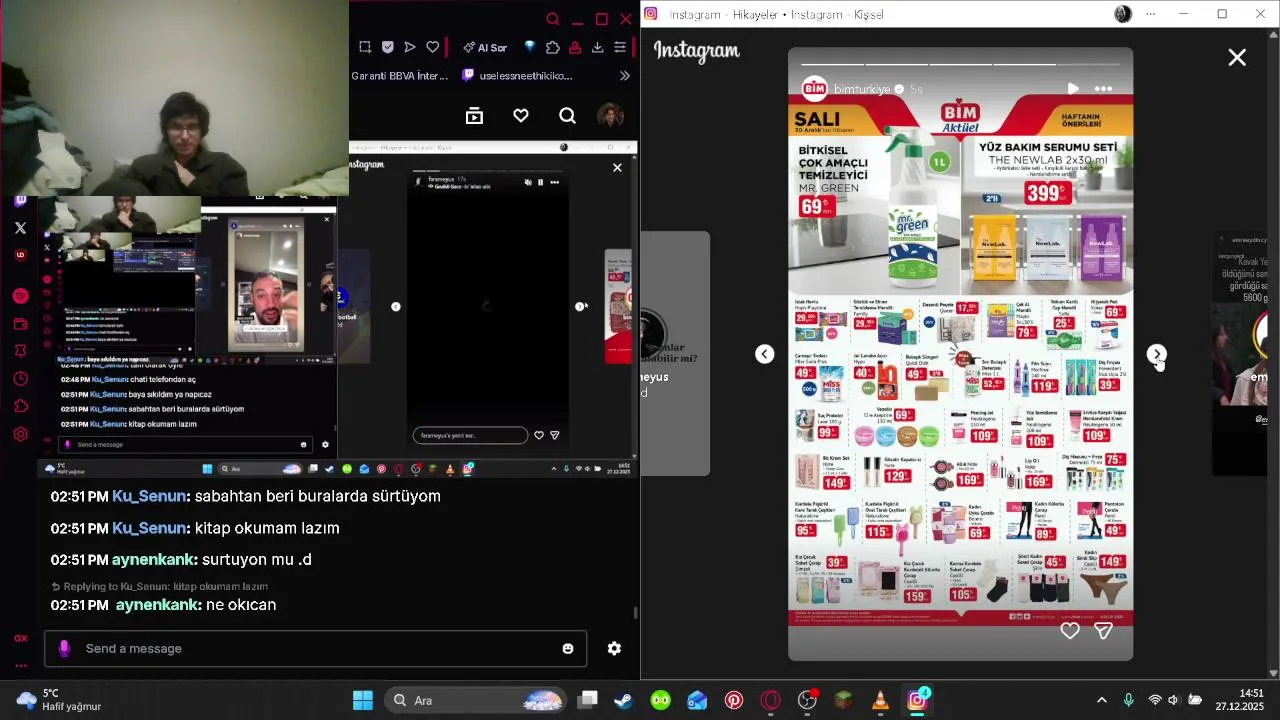The image size is (1280, 720).
Task: Open the GX icon at sidebar bottom
Action: [20, 638]
